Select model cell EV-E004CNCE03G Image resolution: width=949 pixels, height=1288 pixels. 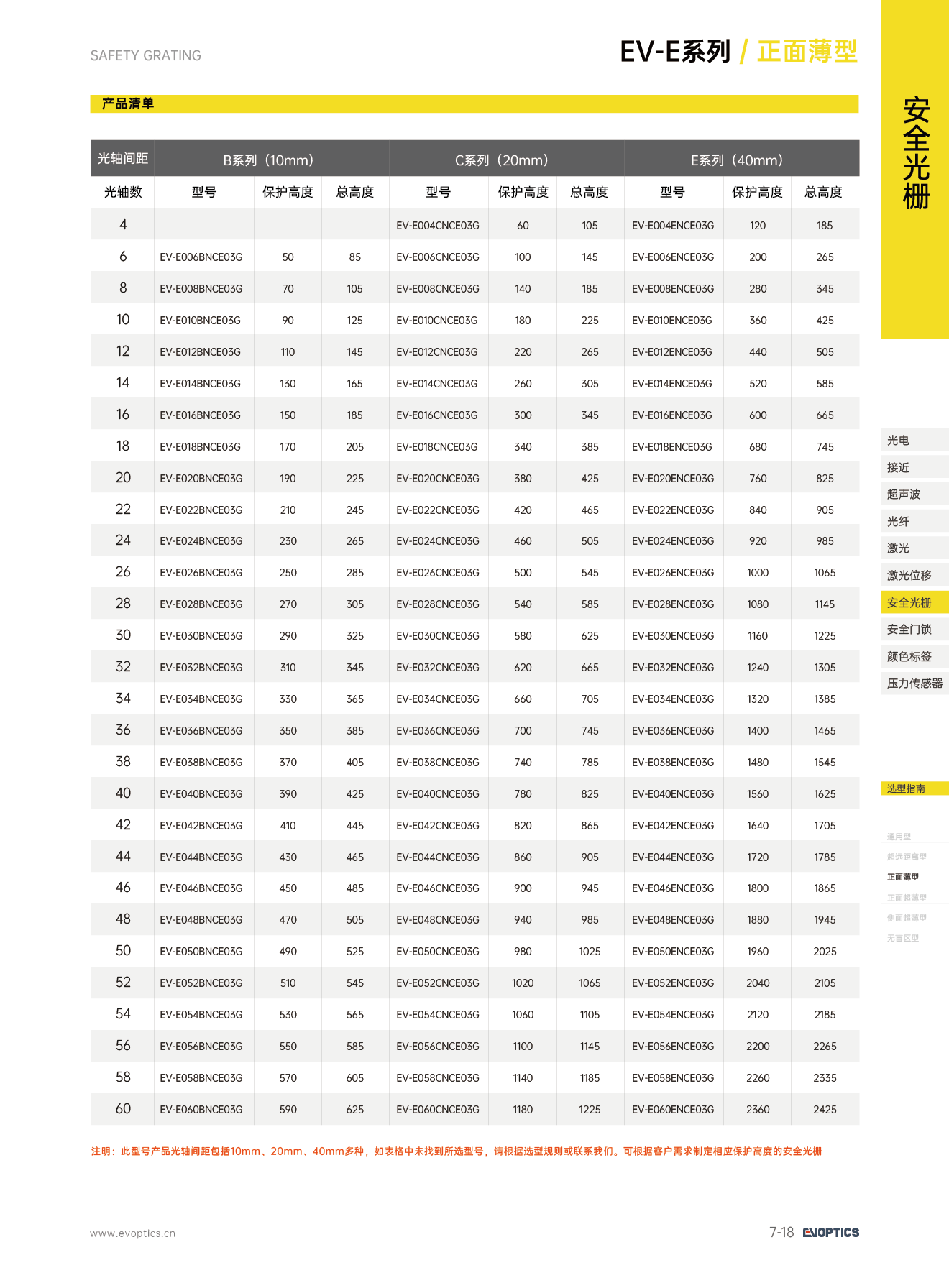tap(438, 226)
